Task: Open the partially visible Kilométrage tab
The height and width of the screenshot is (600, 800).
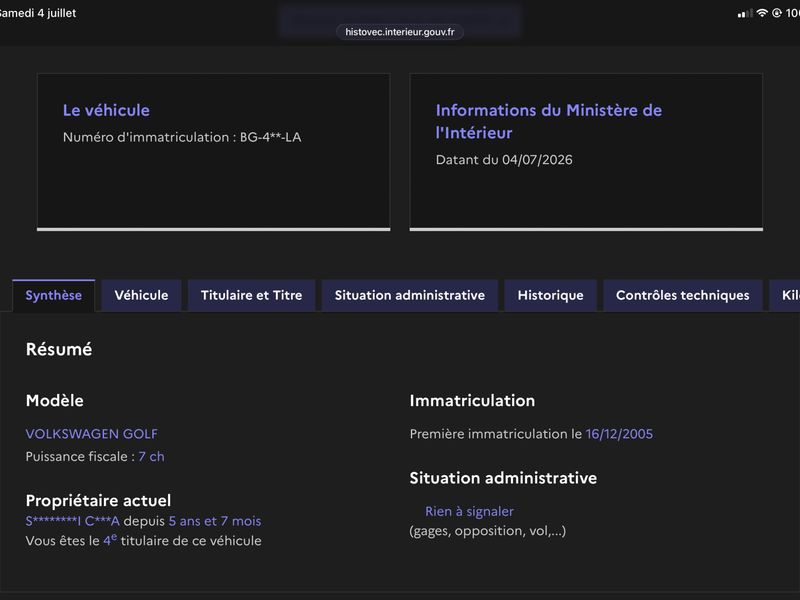Action: 785,295
